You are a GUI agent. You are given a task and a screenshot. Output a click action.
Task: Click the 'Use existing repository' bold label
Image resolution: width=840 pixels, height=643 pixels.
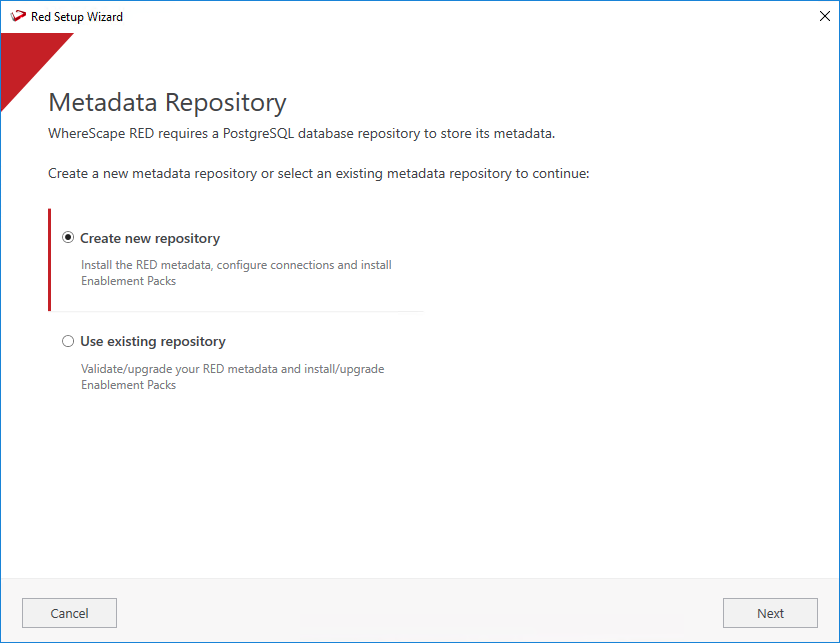coord(153,341)
